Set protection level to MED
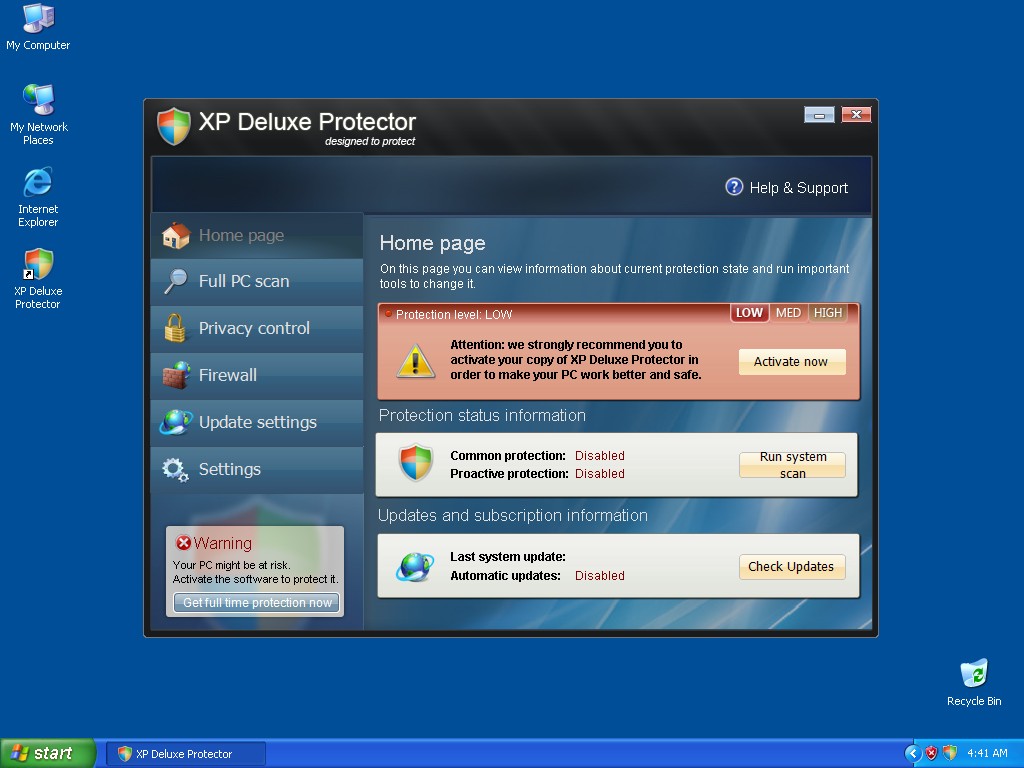Image resolution: width=1024 pixels, height=768 pixels. pos(788,313)
